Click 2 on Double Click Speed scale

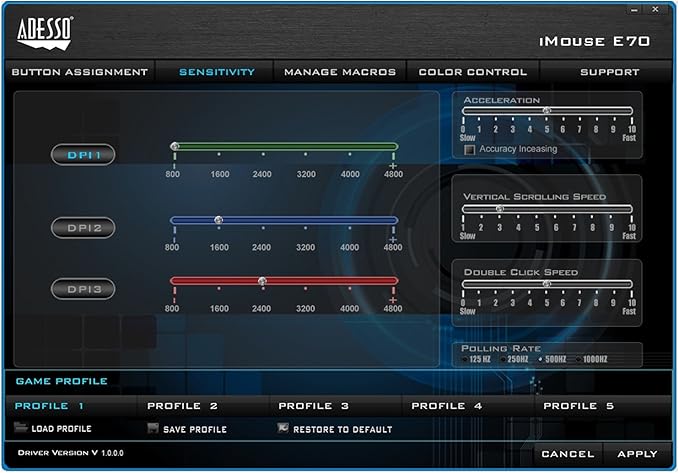tap(496, 303)
